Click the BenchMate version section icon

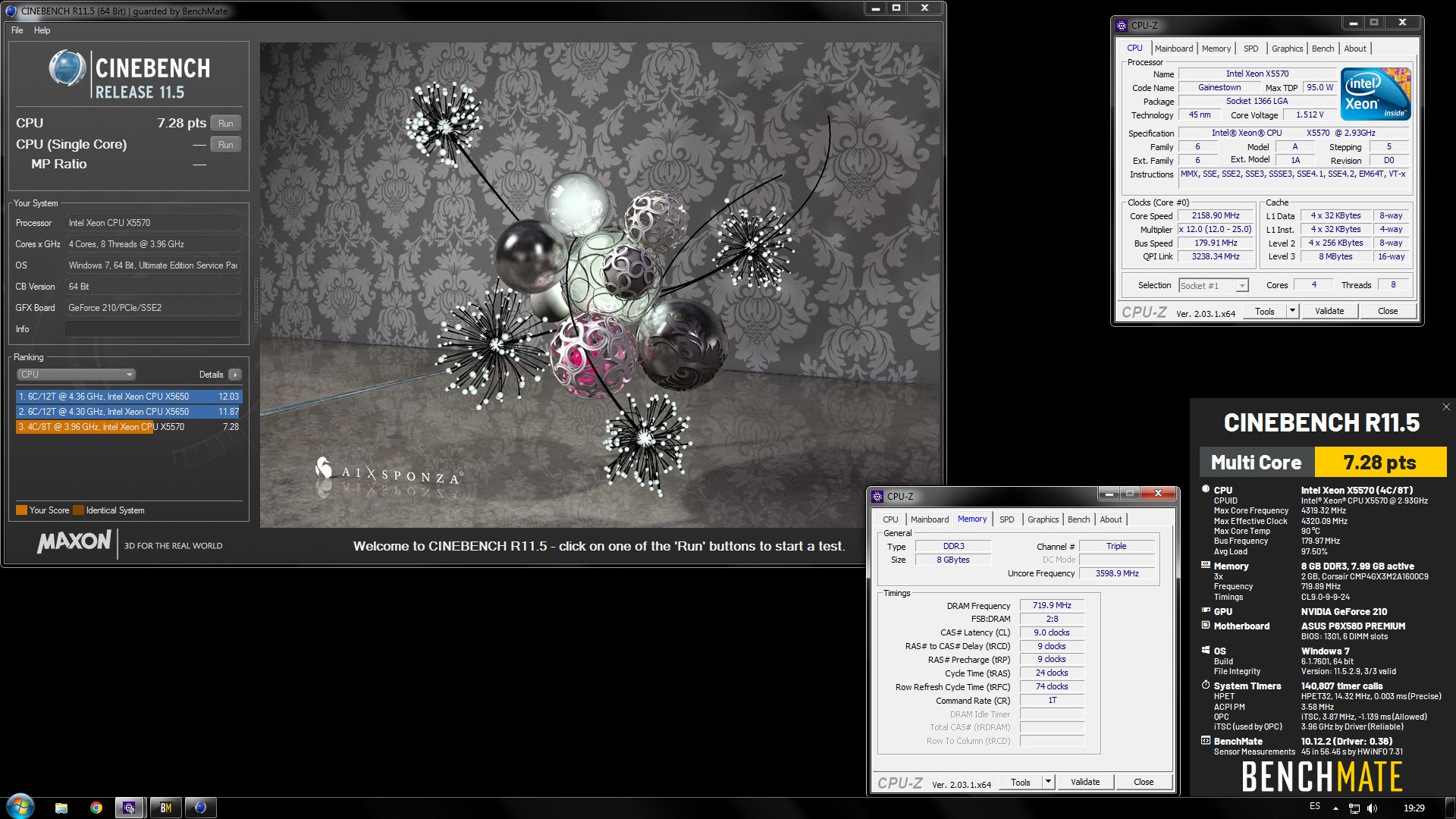pos(1206,741)
